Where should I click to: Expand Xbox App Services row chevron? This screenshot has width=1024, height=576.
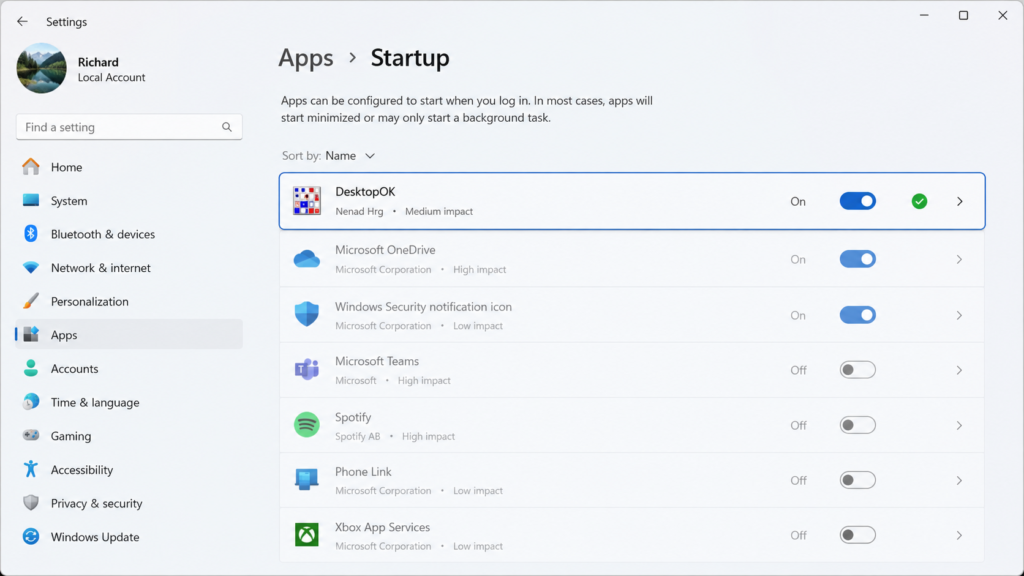click(x=959, y=535)
